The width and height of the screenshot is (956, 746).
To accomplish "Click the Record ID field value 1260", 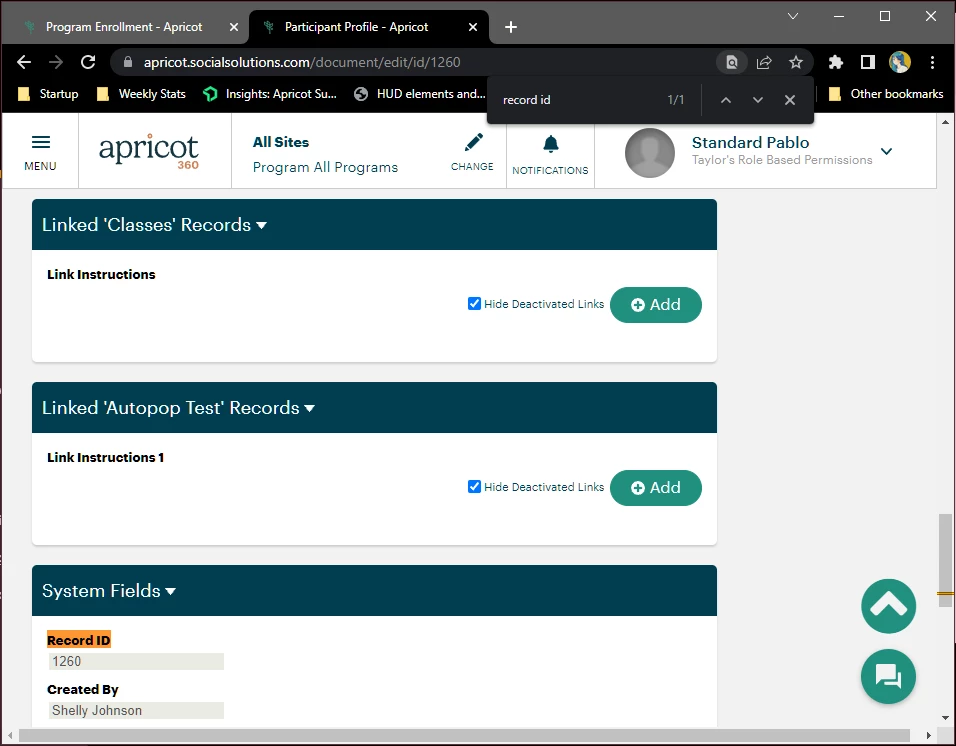I will [136, 661].
